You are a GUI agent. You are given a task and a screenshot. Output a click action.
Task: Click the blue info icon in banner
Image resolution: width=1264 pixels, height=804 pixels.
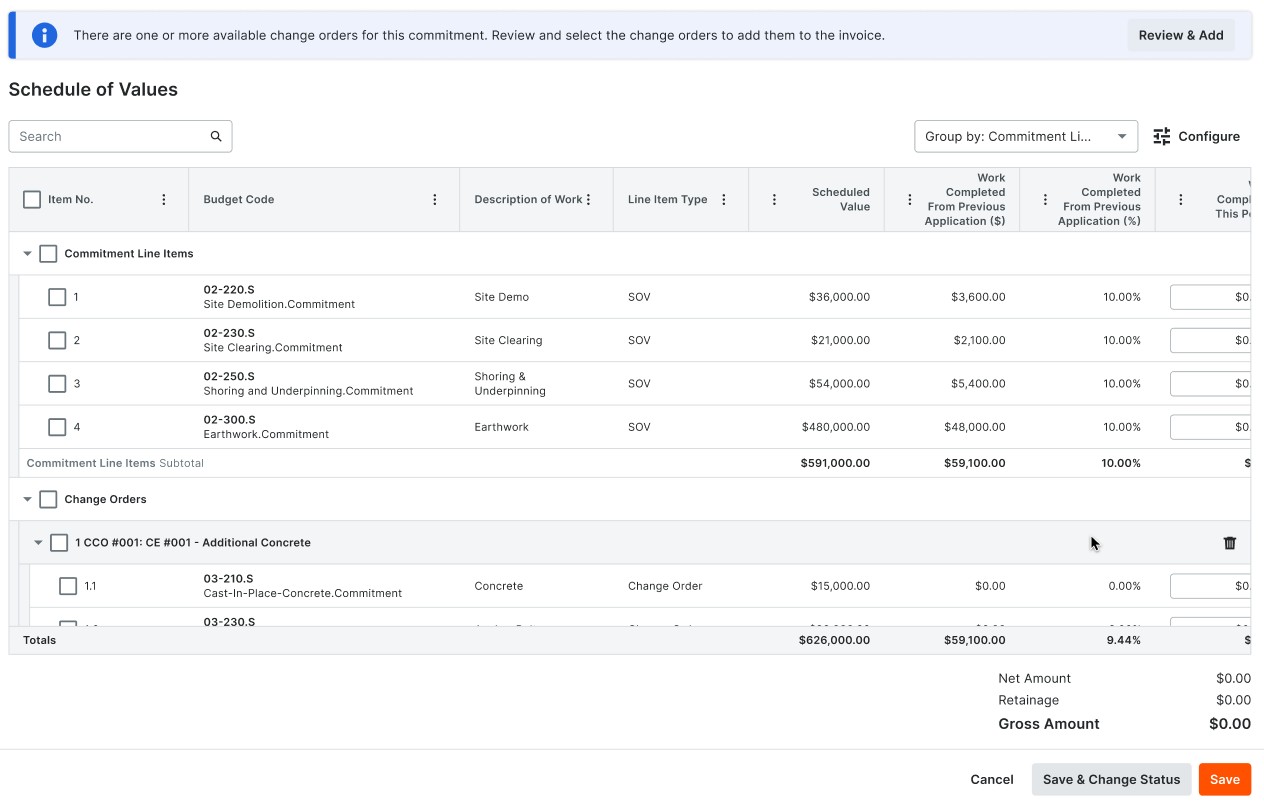click(44, 35)
